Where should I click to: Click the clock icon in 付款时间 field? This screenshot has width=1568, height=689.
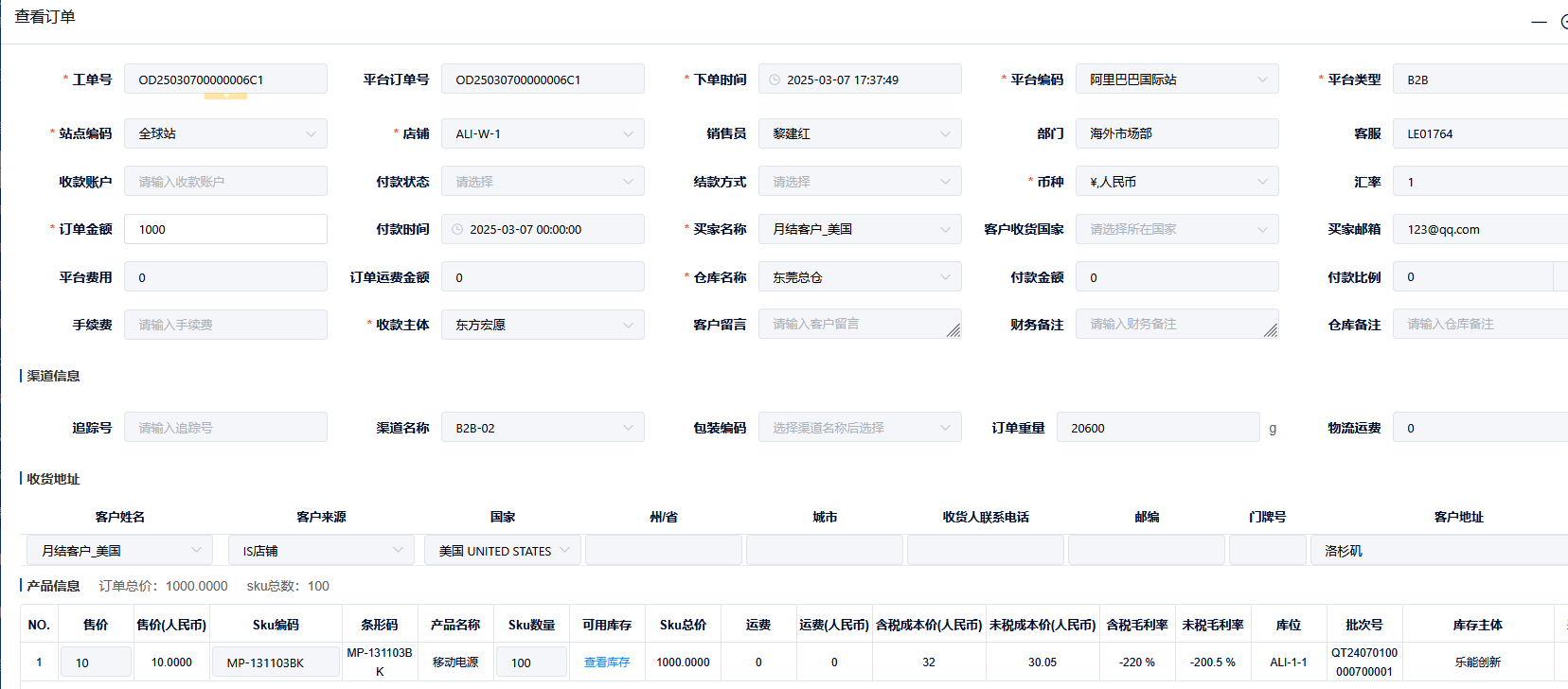click(x=457, y=229)
